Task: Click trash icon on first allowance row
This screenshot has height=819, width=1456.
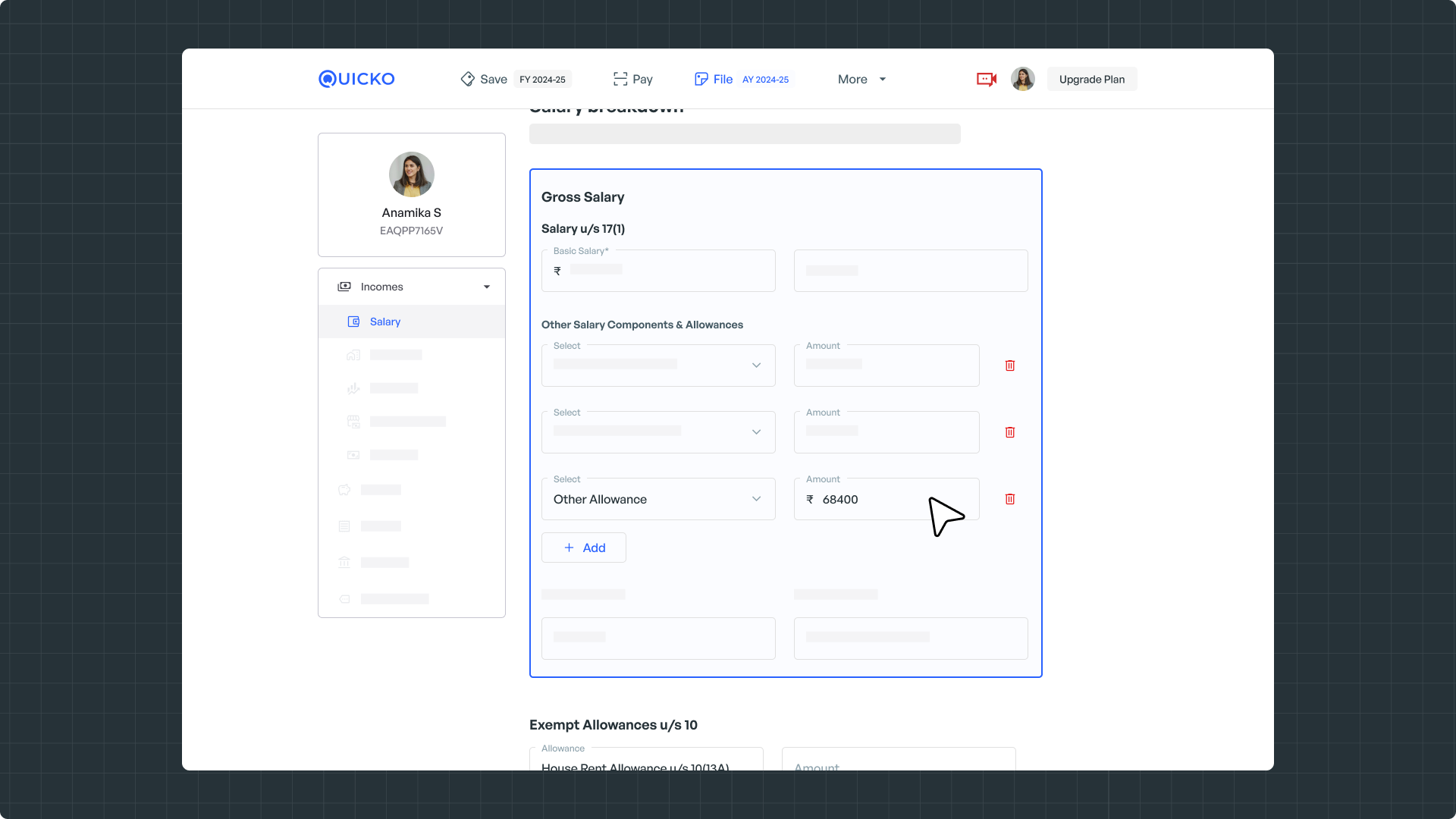Action: (1009, 366)
